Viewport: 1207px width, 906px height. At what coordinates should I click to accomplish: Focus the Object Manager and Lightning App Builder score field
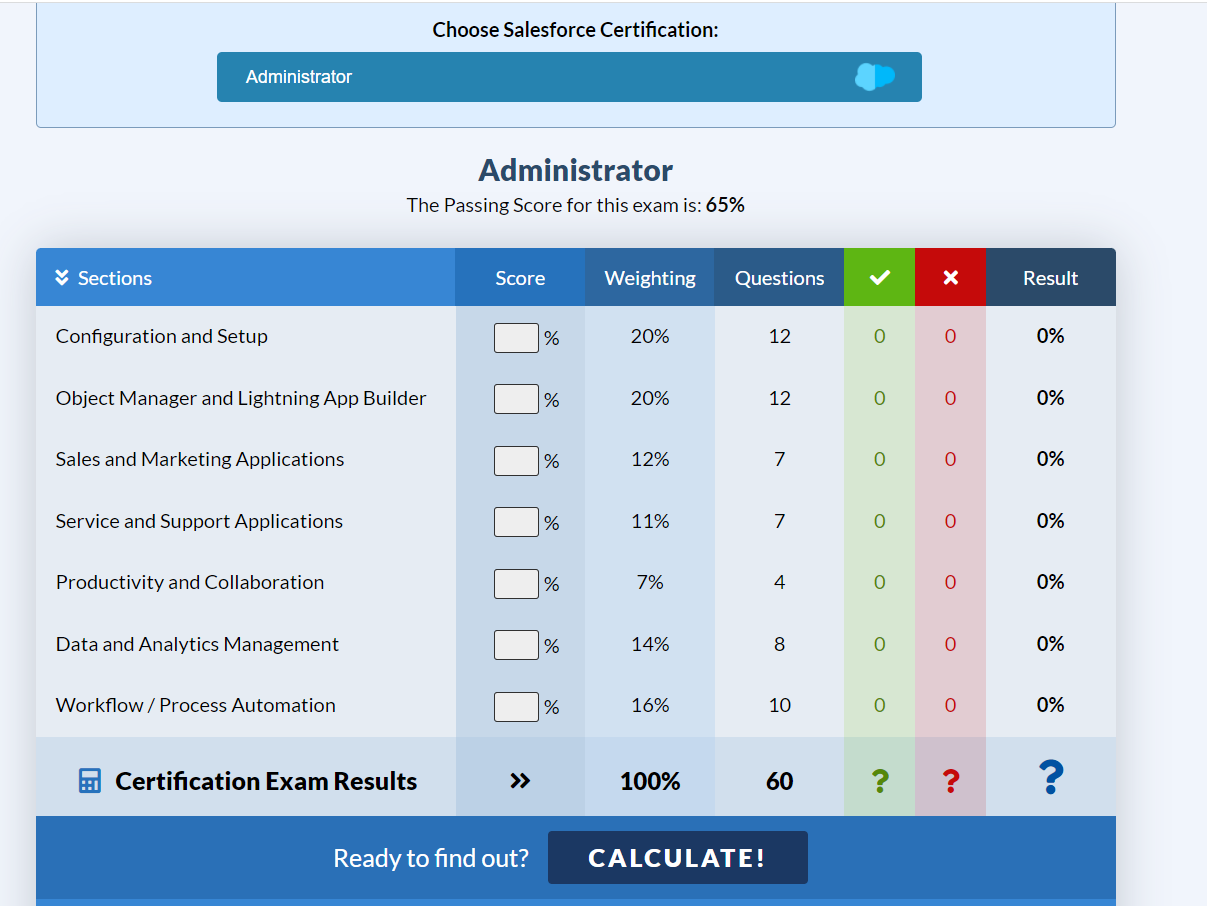(x=516, y=399)
